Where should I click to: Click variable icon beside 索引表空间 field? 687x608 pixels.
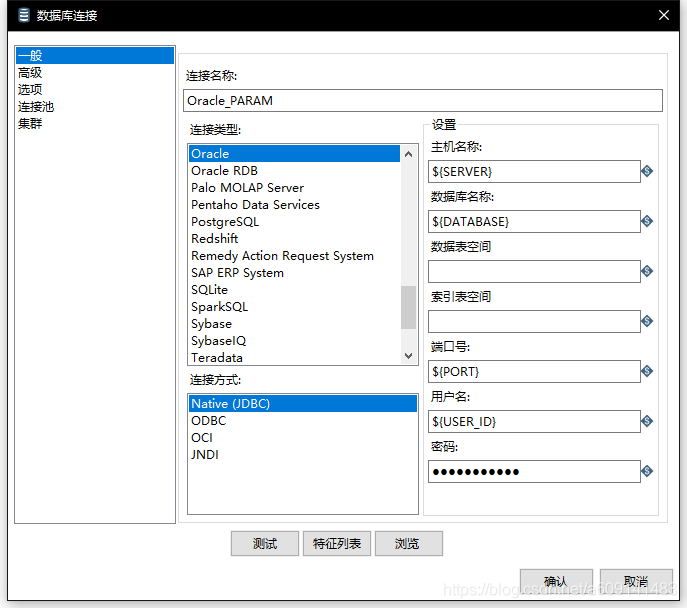[647, 321]
